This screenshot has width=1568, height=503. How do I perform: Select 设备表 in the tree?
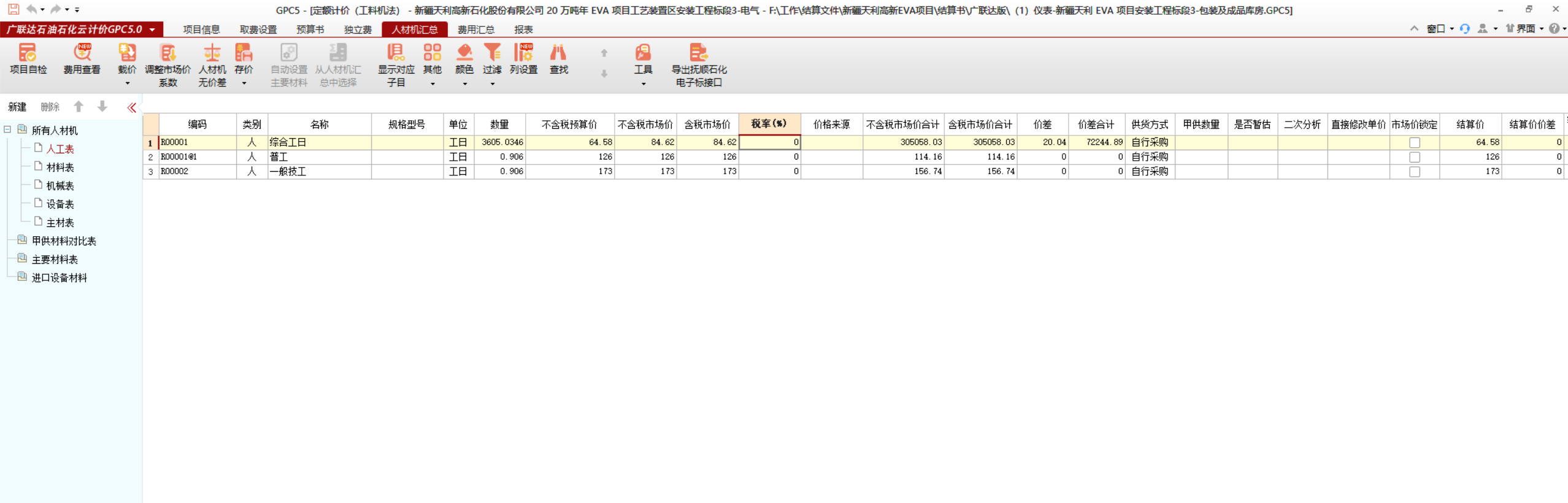pos(60,204)
